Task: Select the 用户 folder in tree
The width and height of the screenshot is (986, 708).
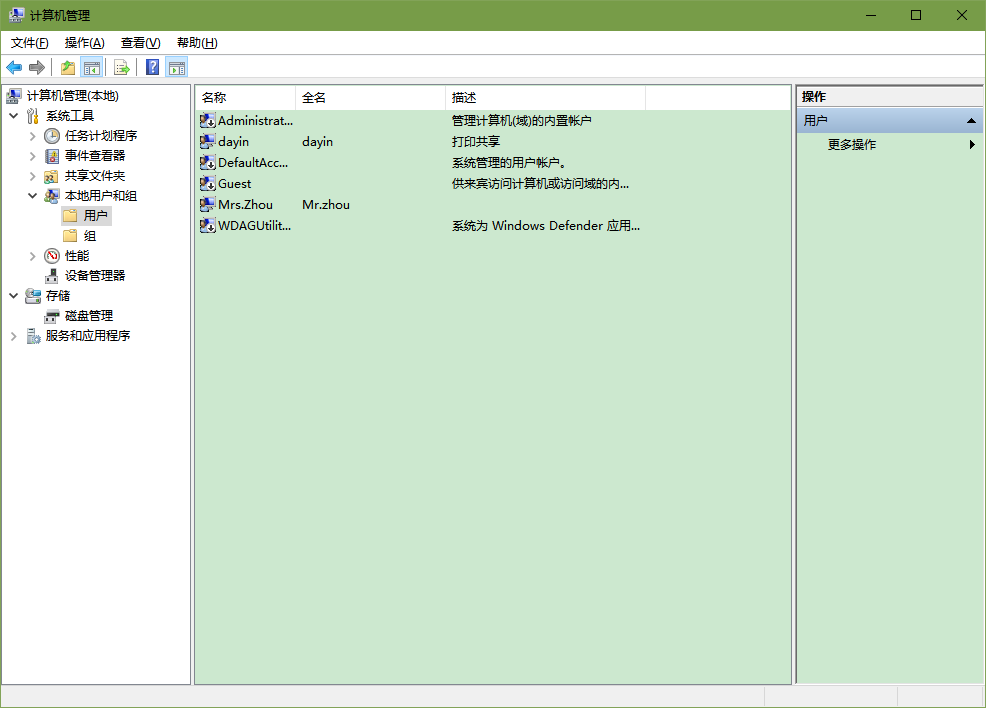Action: [87, 216]
